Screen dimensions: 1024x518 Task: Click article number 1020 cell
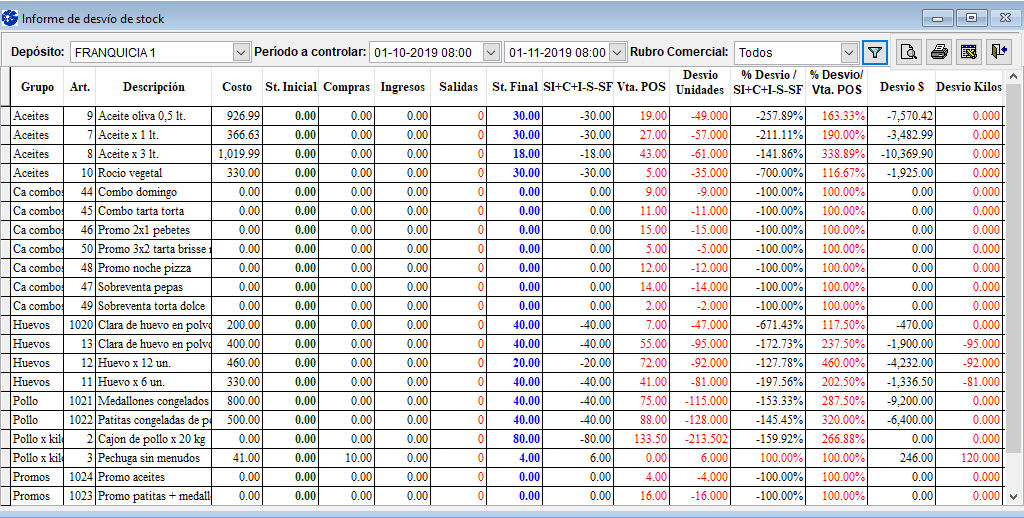coord(80,325)
